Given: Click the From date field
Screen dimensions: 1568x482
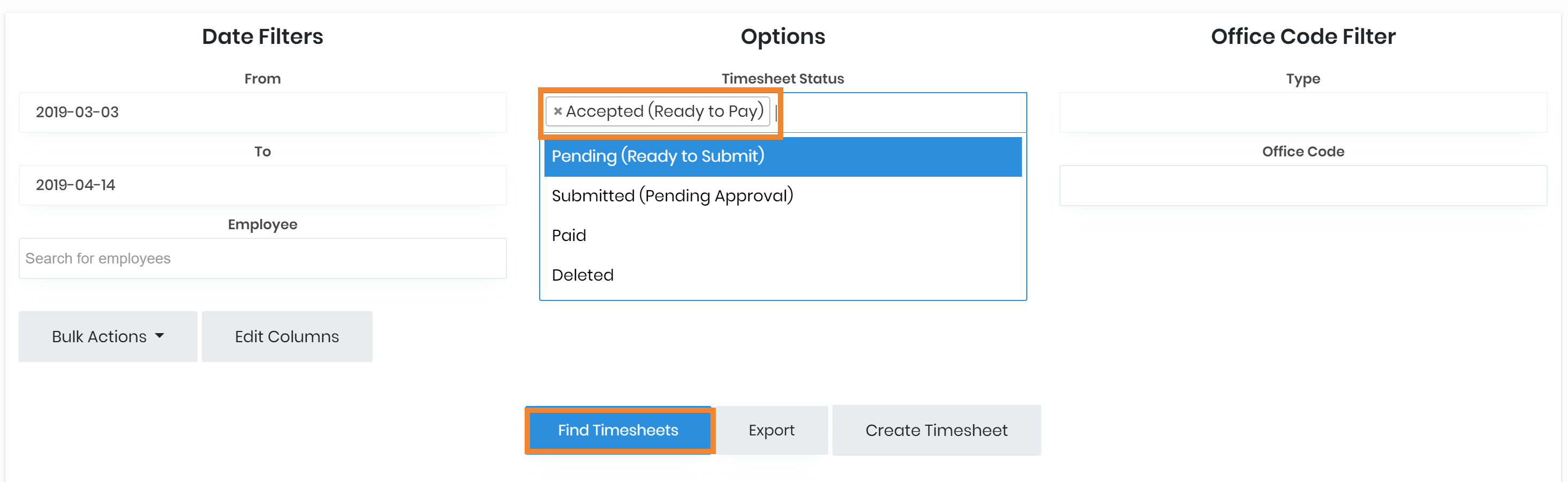Looking at the screenshot, I should coord(262,112).
